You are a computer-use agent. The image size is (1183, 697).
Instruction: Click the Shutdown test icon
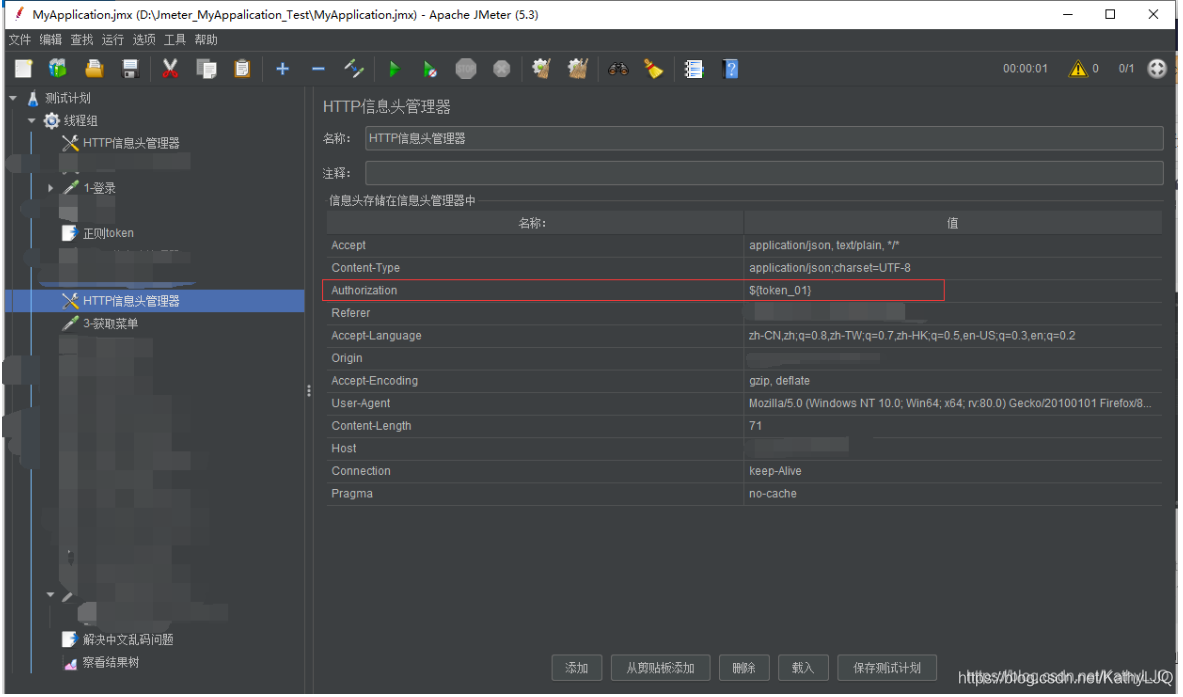502,69
